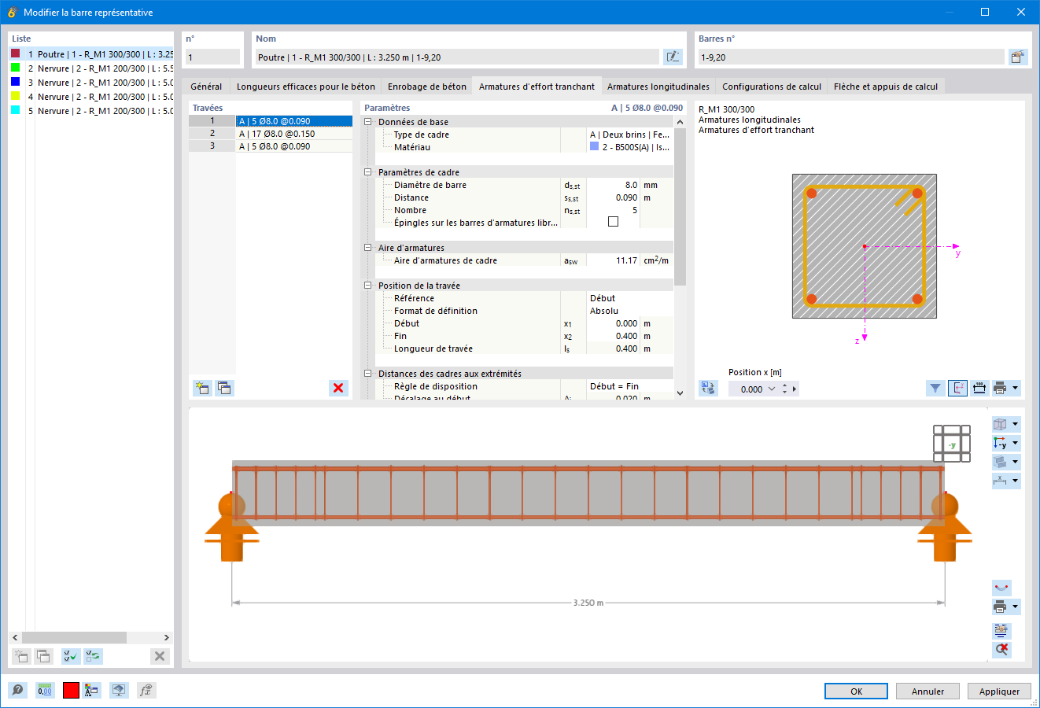The height and width of the screenshot is (708, 1040).
Task: Click the red color swatch in bottom bar
Action: click(71, 690)
